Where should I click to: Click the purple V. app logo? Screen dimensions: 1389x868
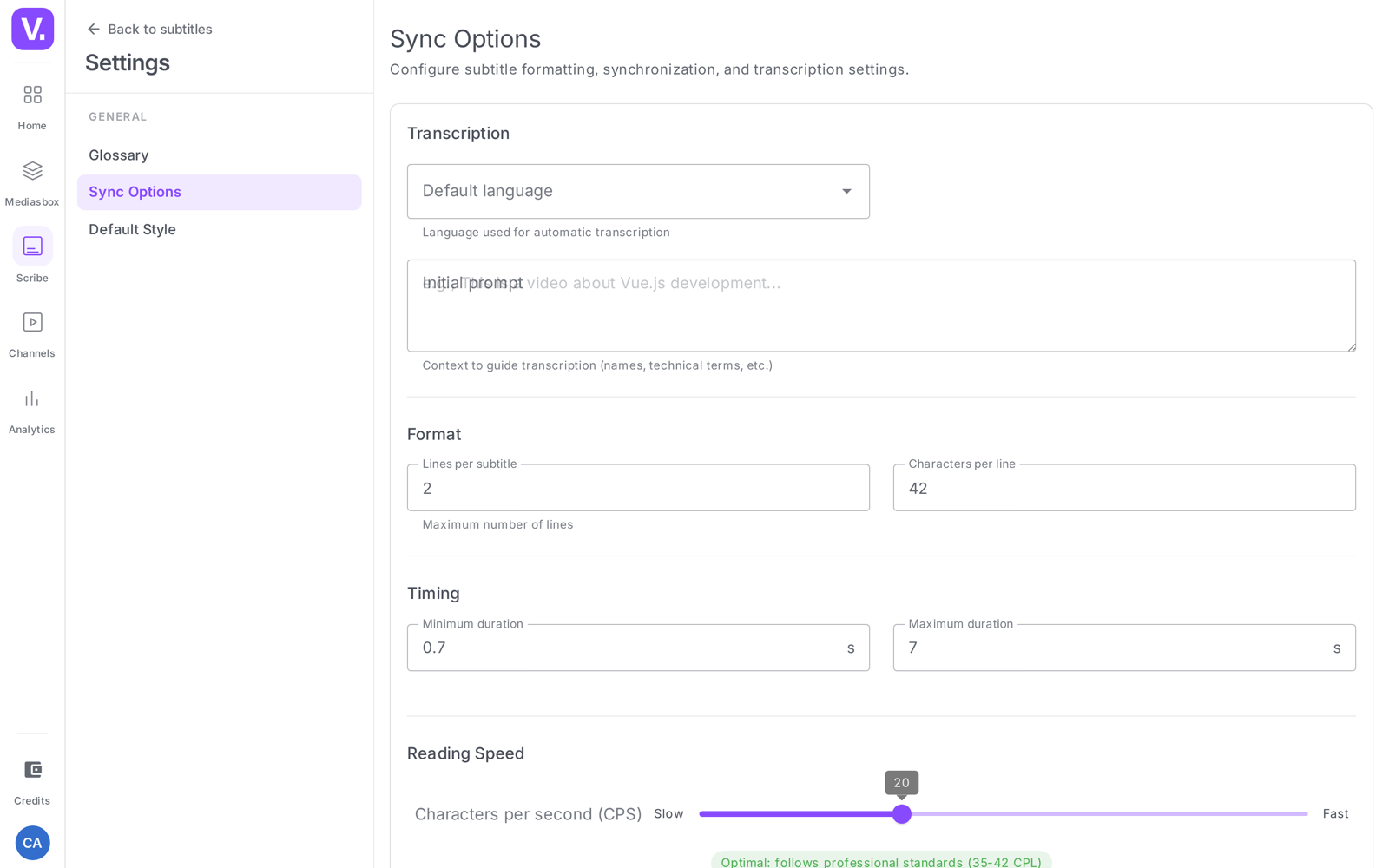(32, 29)
